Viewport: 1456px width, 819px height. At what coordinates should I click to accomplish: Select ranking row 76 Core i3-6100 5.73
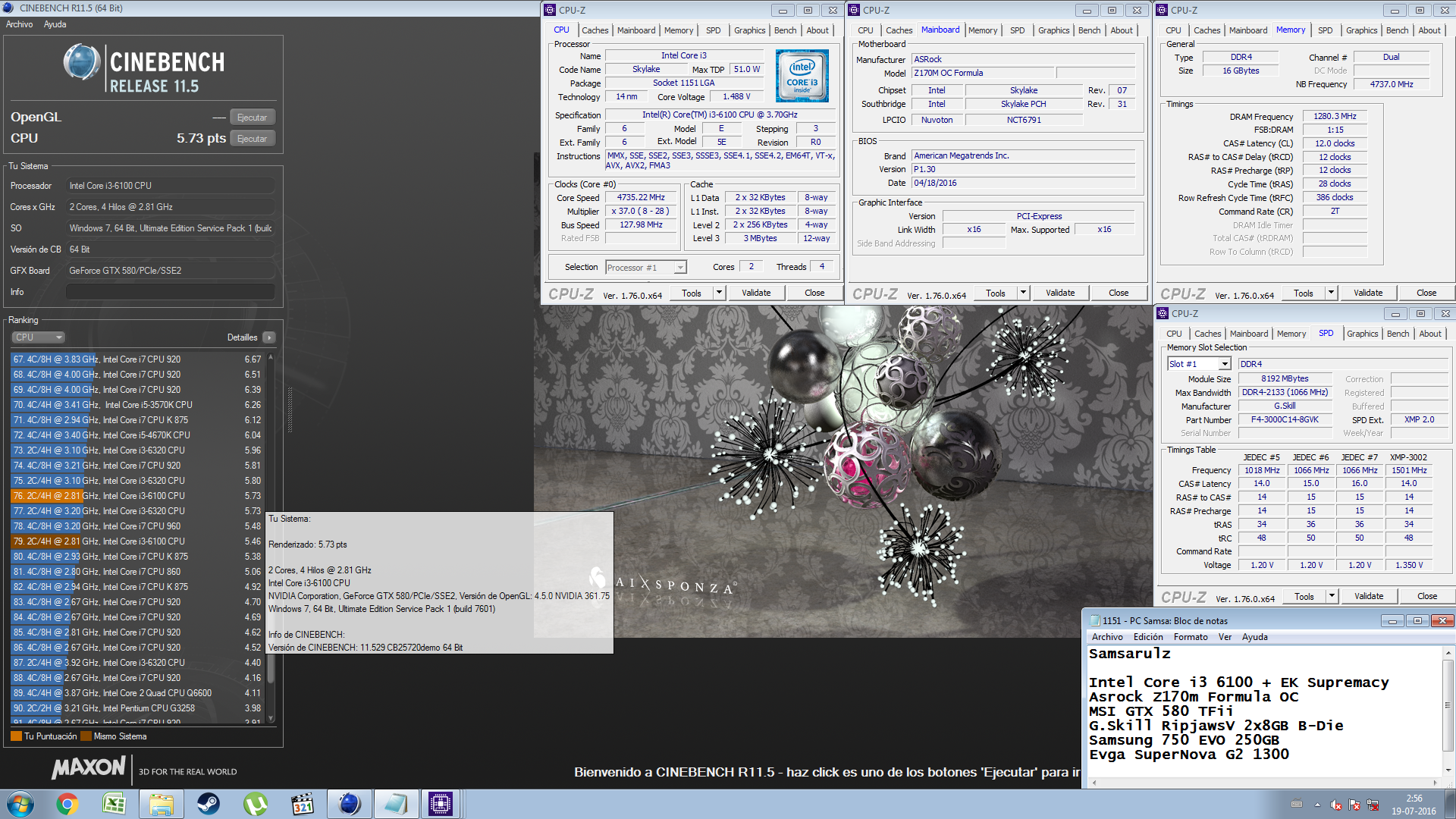pyautogui.click(x=136, y=496)
